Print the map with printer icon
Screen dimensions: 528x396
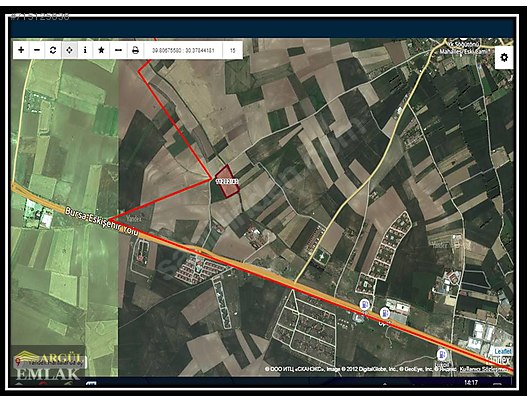(135, 50)
